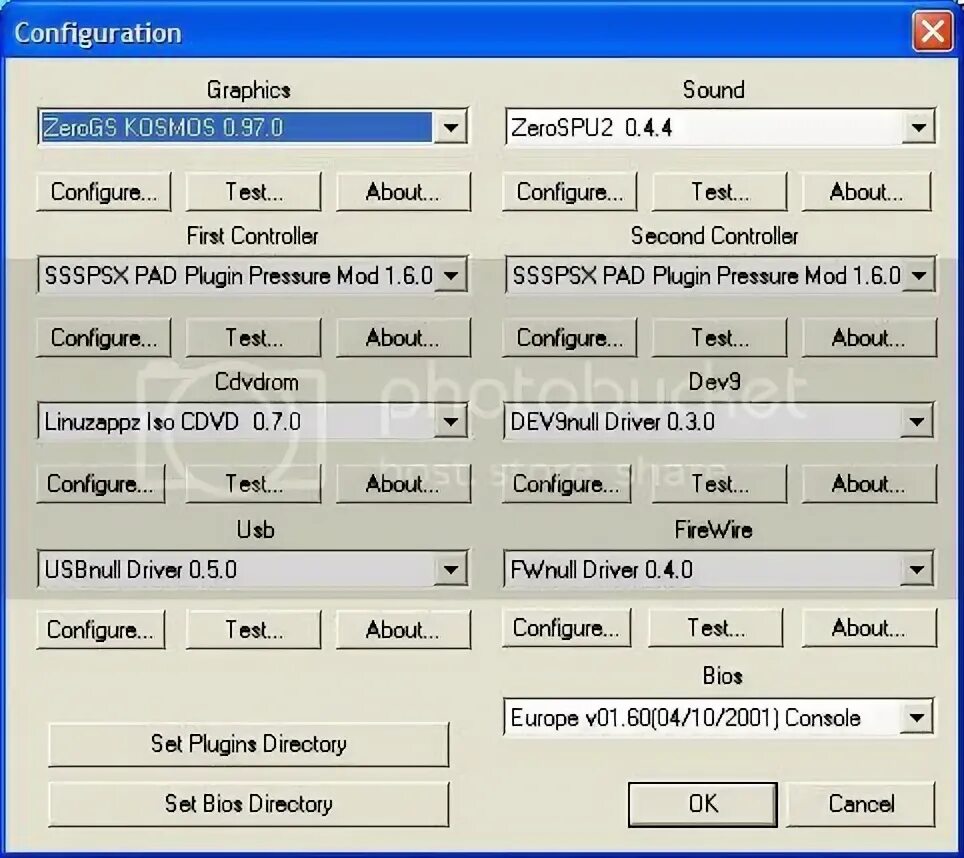This screenshot has height=858, width=964.
Task: Open the Dev9 plugin dropdown arrow
Action: click(x=916, y=422)
